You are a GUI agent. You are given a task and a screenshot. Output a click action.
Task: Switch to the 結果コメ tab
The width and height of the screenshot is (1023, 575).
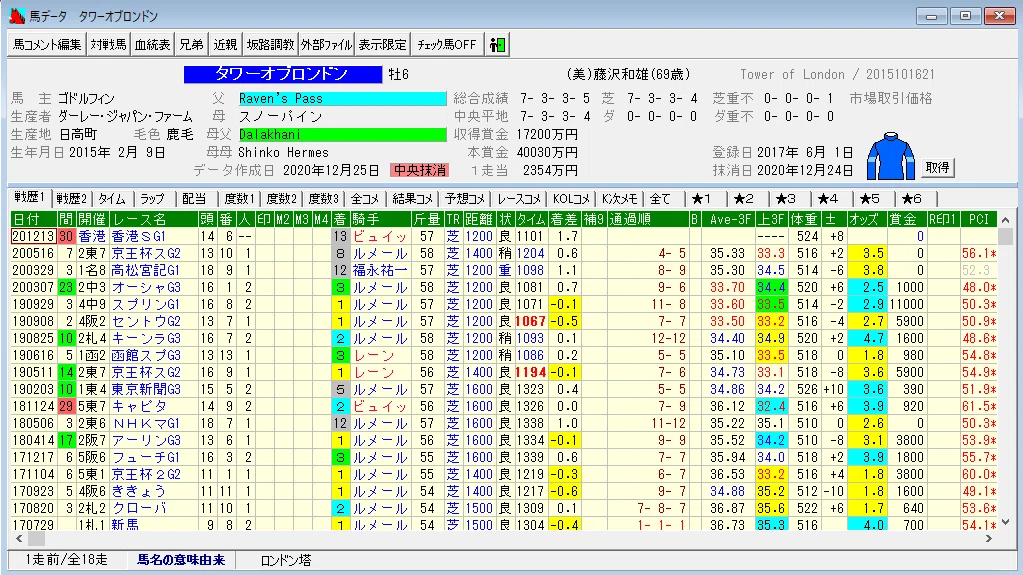click(x=412, y=199)
